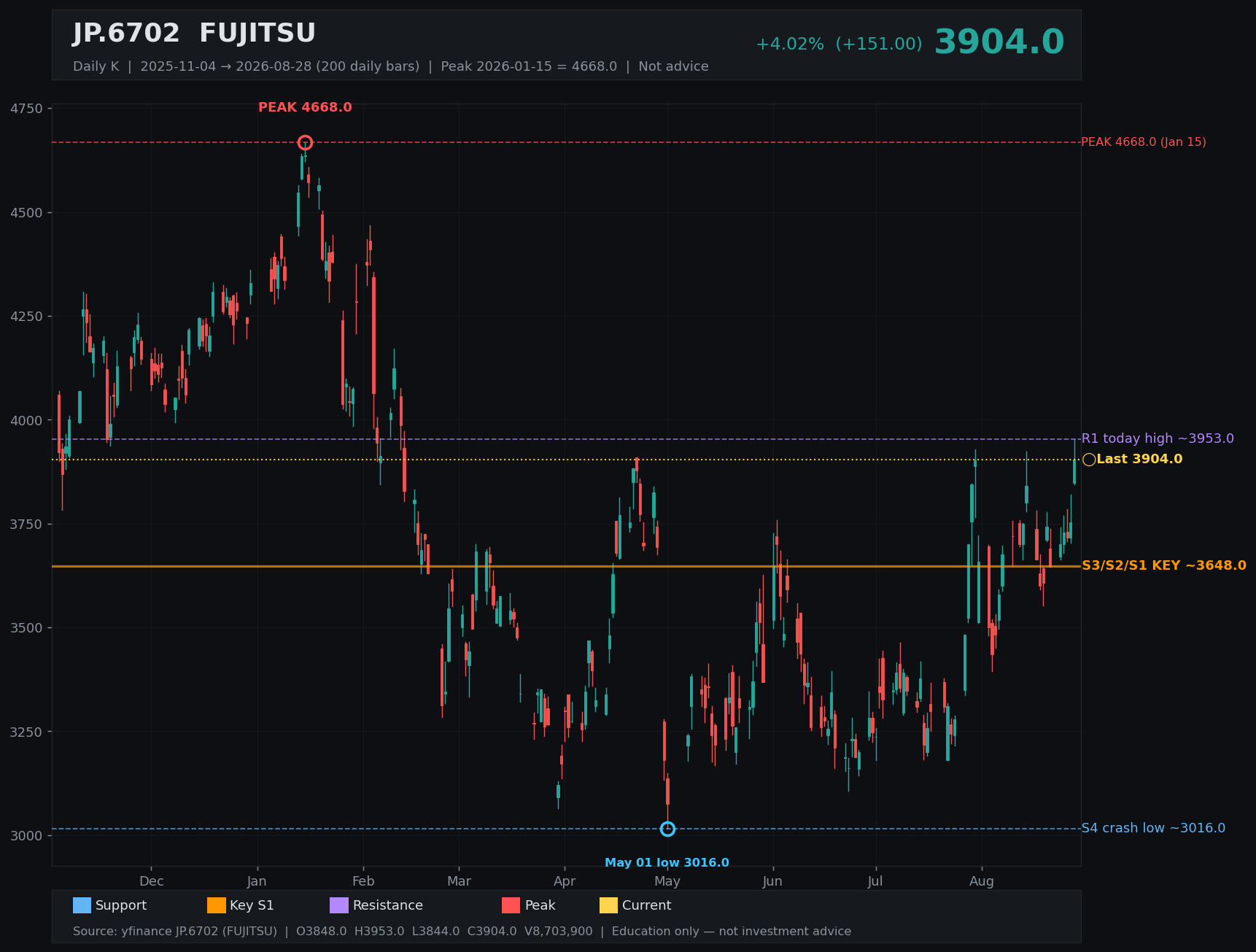Click the 3250 y-axis tick label
The height and width of the screenshot is (952, 1256).
27,732
